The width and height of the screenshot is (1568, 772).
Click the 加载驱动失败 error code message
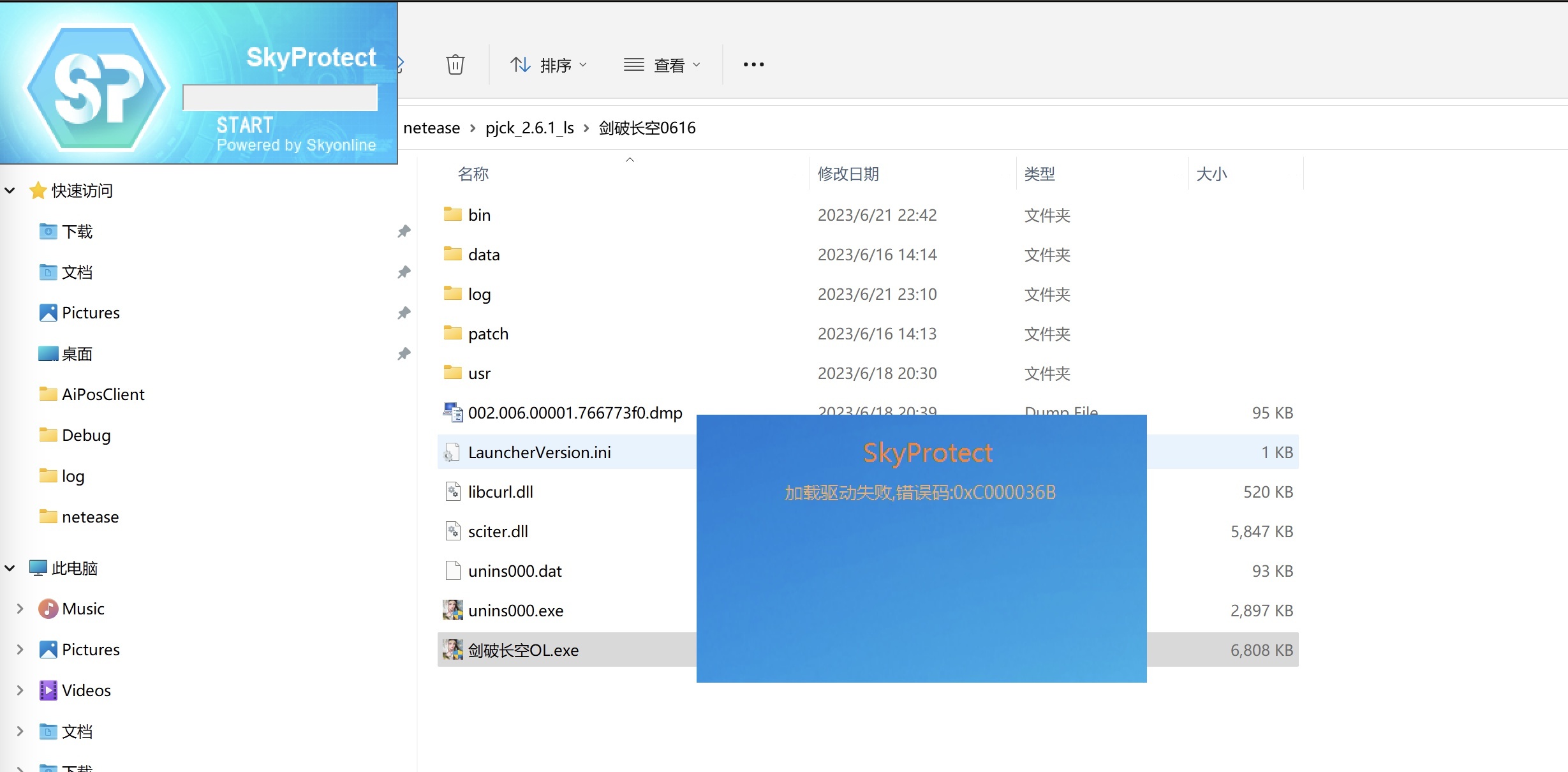[x=921, y=493]
